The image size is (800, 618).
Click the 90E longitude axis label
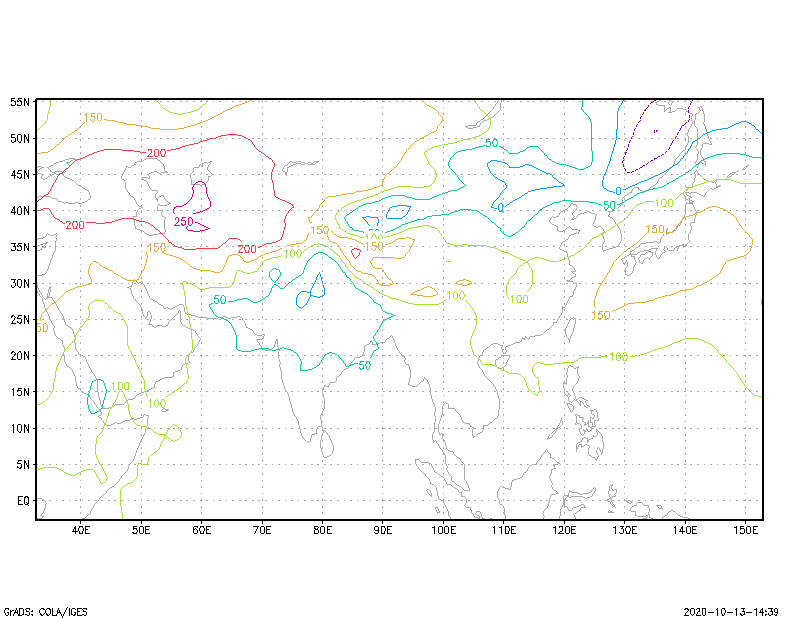pos(383,530)
